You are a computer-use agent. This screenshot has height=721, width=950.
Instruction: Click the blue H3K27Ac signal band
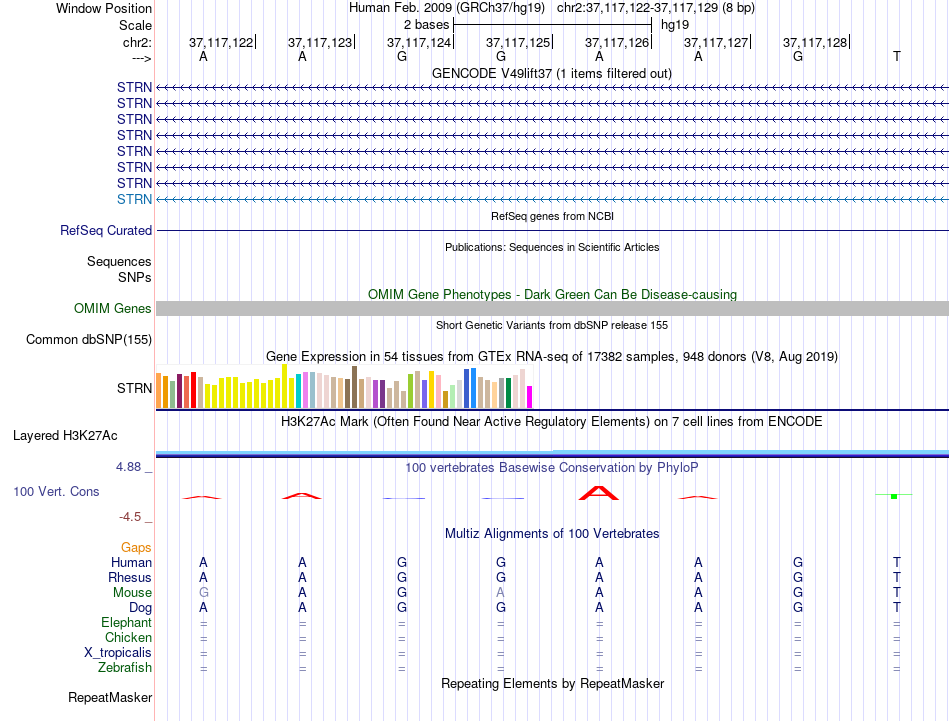[552, 453]
